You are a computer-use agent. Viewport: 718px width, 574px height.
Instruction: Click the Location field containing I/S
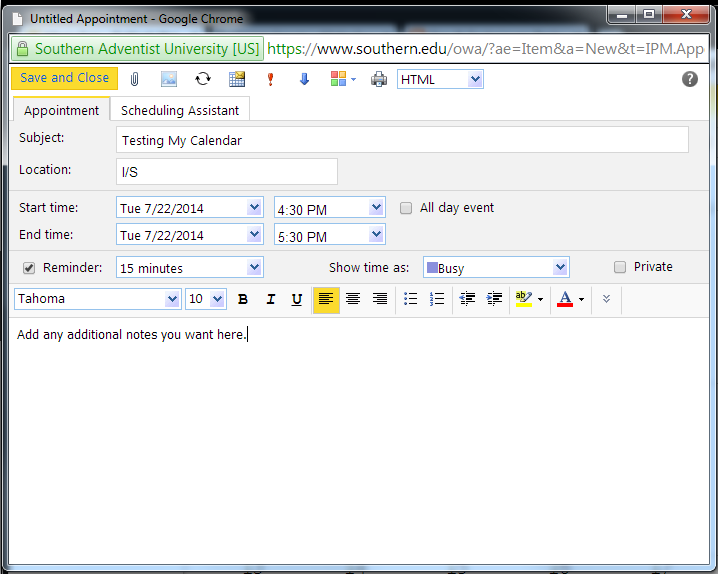(x=227, y=172)
